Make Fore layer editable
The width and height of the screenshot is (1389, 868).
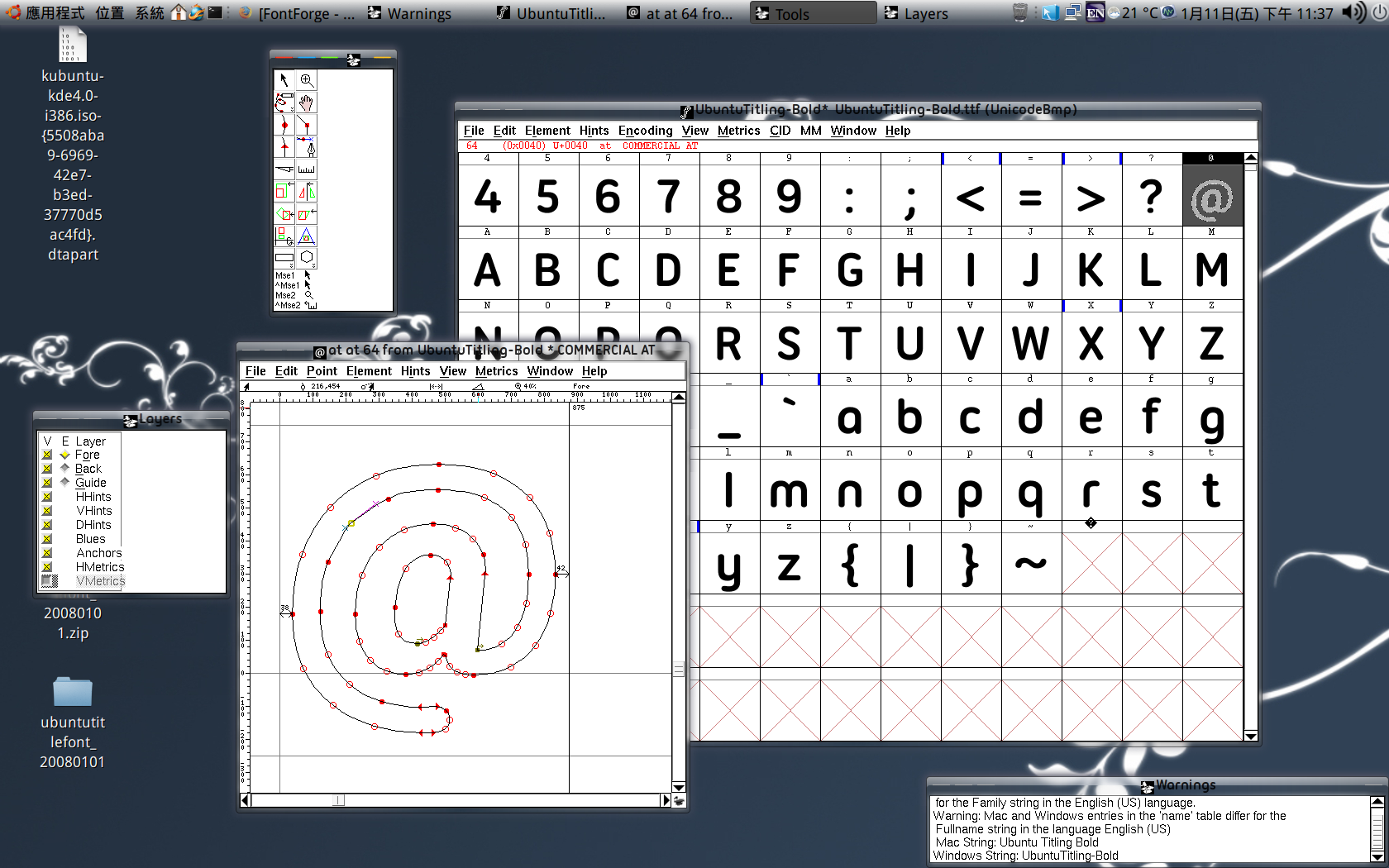65,455
